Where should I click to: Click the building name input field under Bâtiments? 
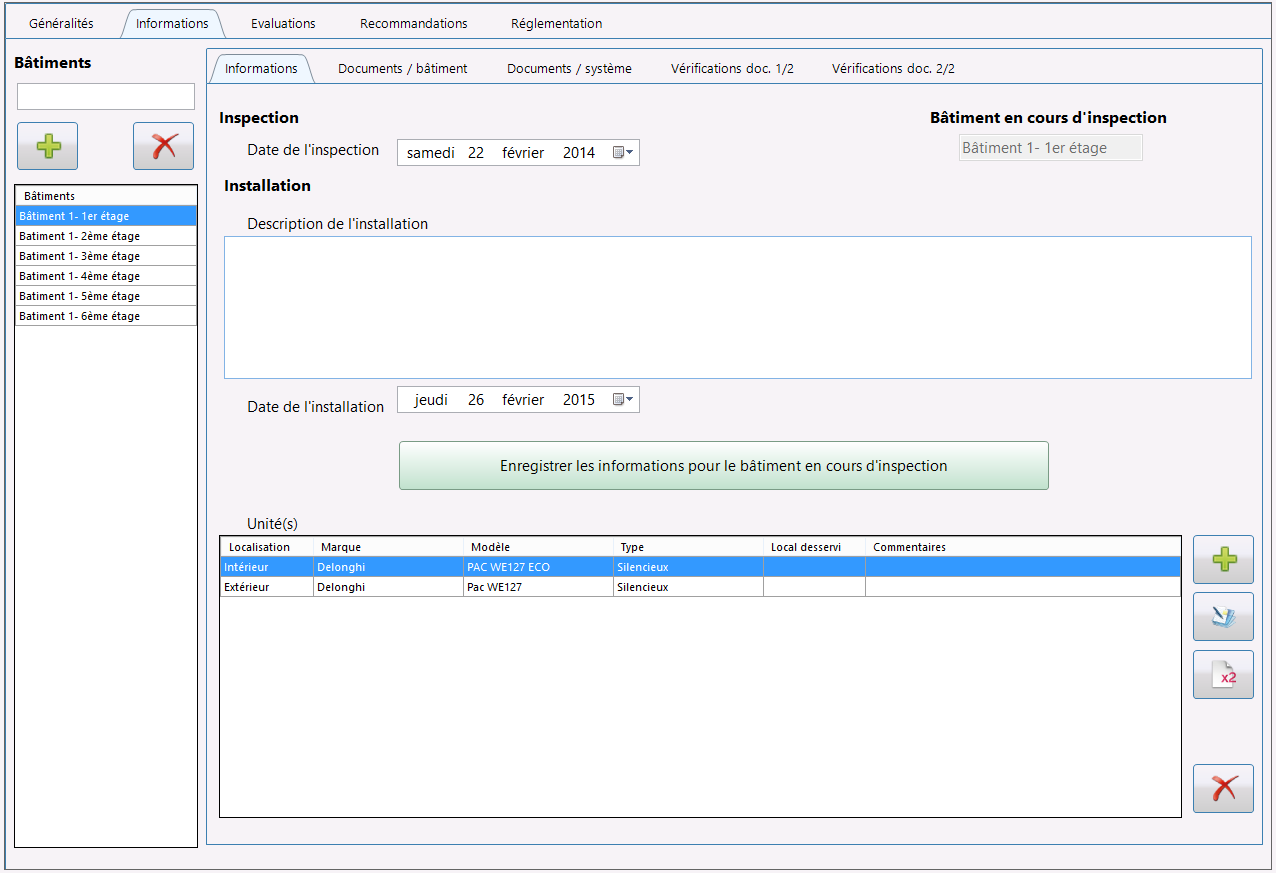click(x=106, y=97)
